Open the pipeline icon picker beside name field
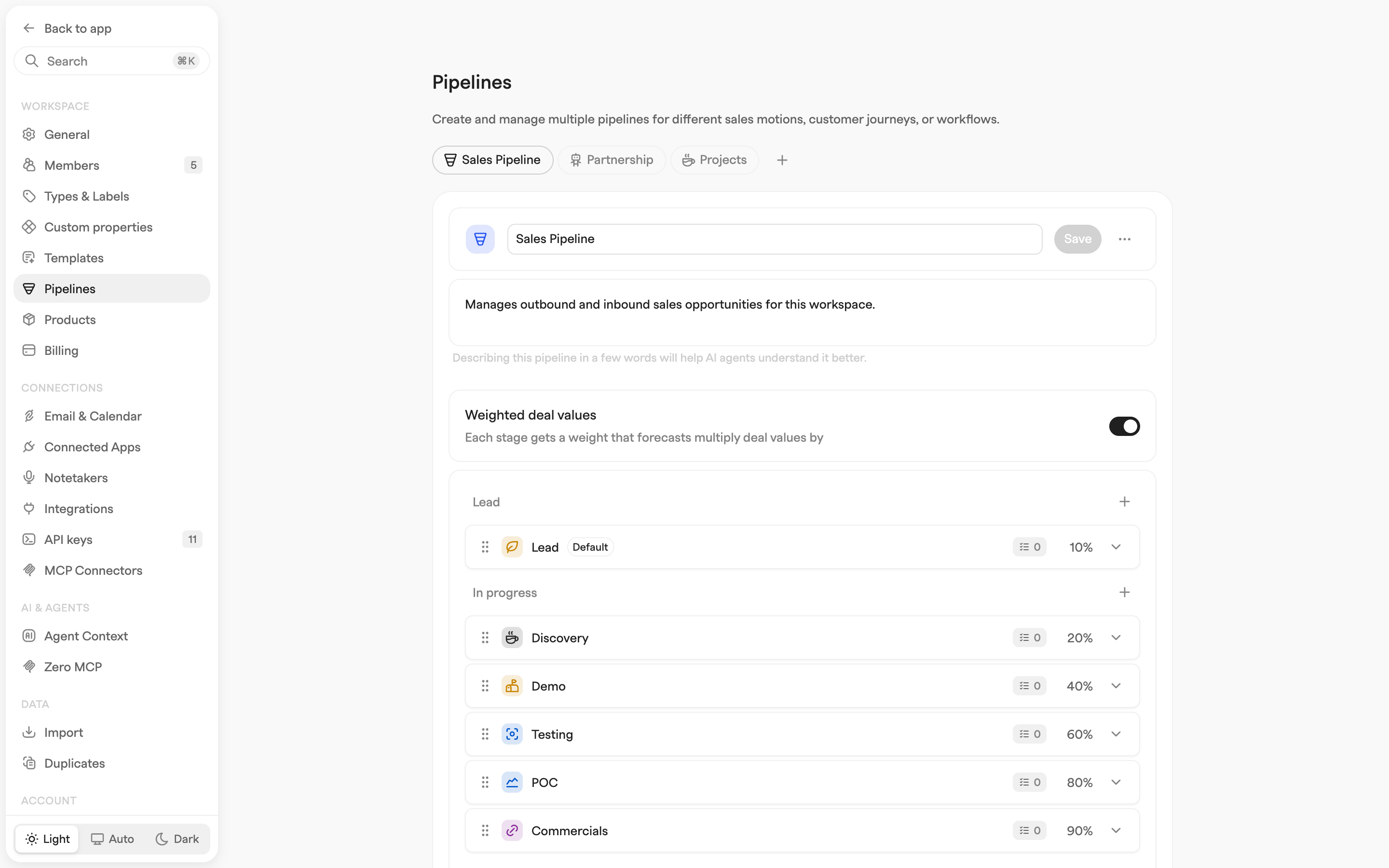1389x868 pixels. 480,239
